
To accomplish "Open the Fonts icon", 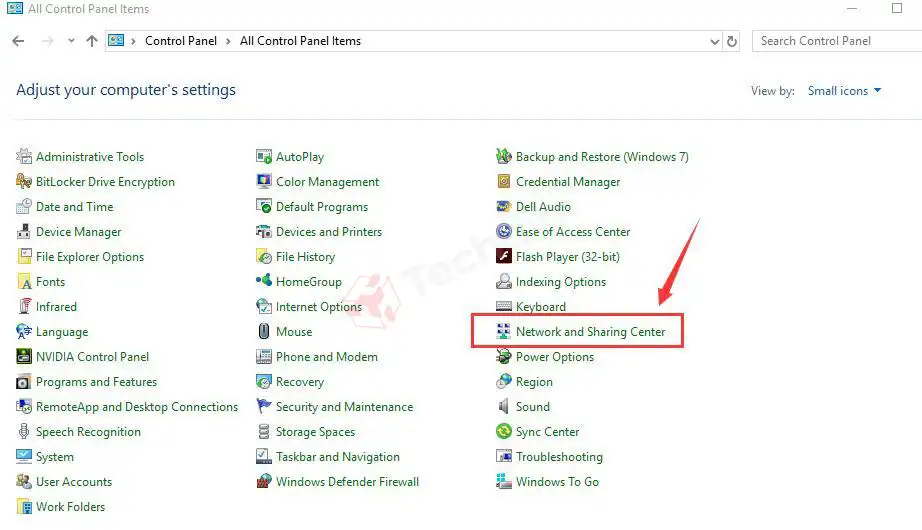I will click(x=24, y=282).
